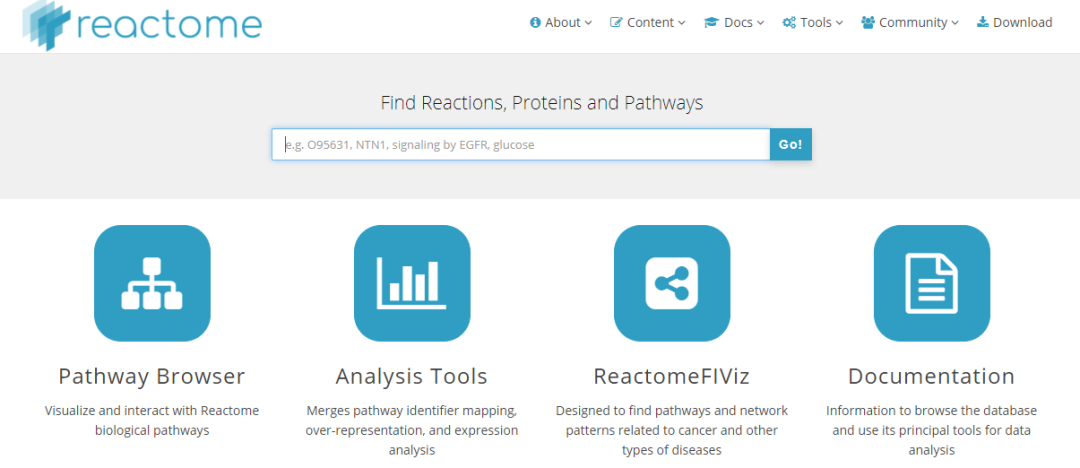Click the Download arrow icon
Viewport: 1080px width, 468px height.
tap(982, 23)
